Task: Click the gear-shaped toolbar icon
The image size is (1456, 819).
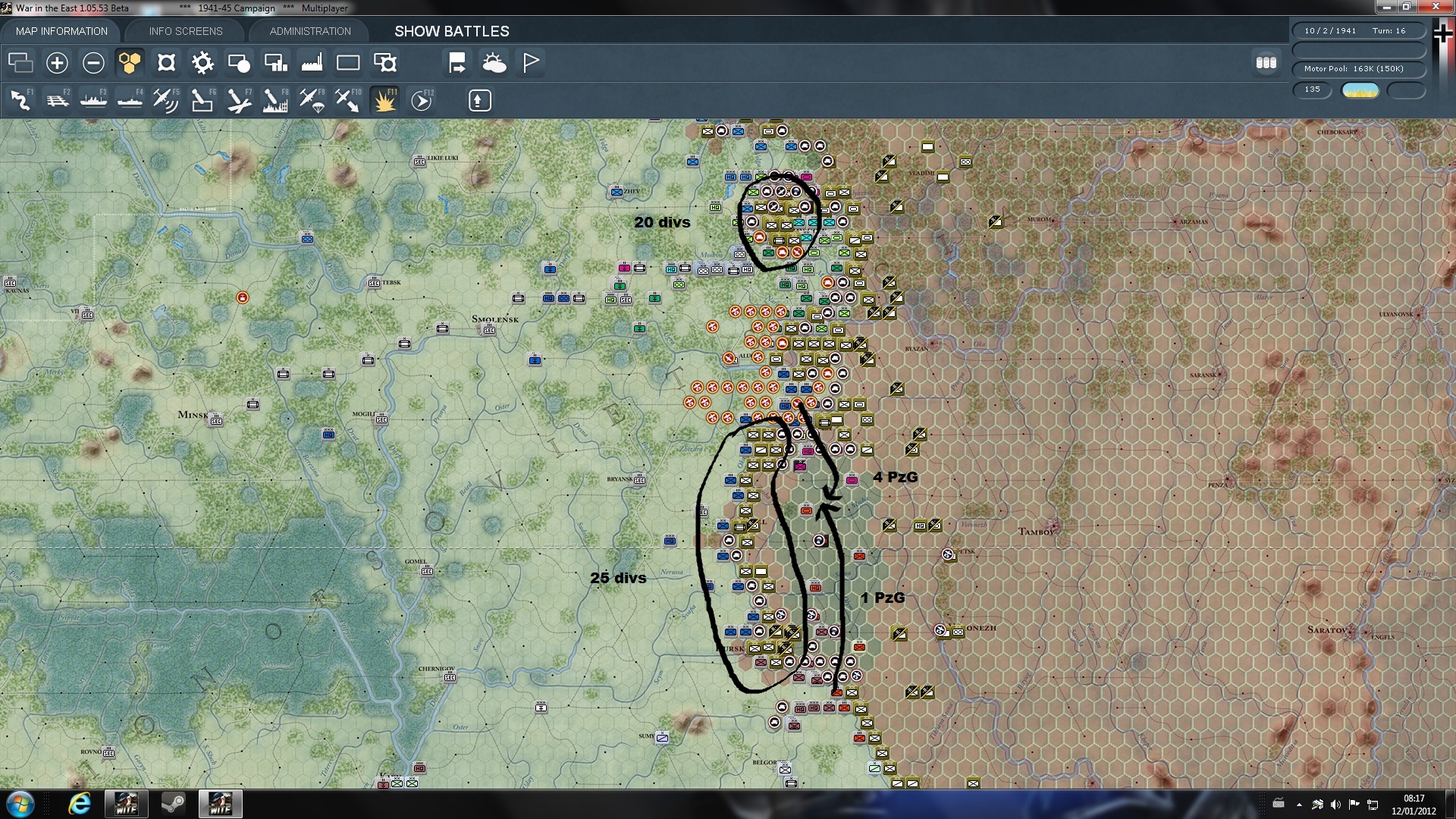Action: (x=202, y=62)
